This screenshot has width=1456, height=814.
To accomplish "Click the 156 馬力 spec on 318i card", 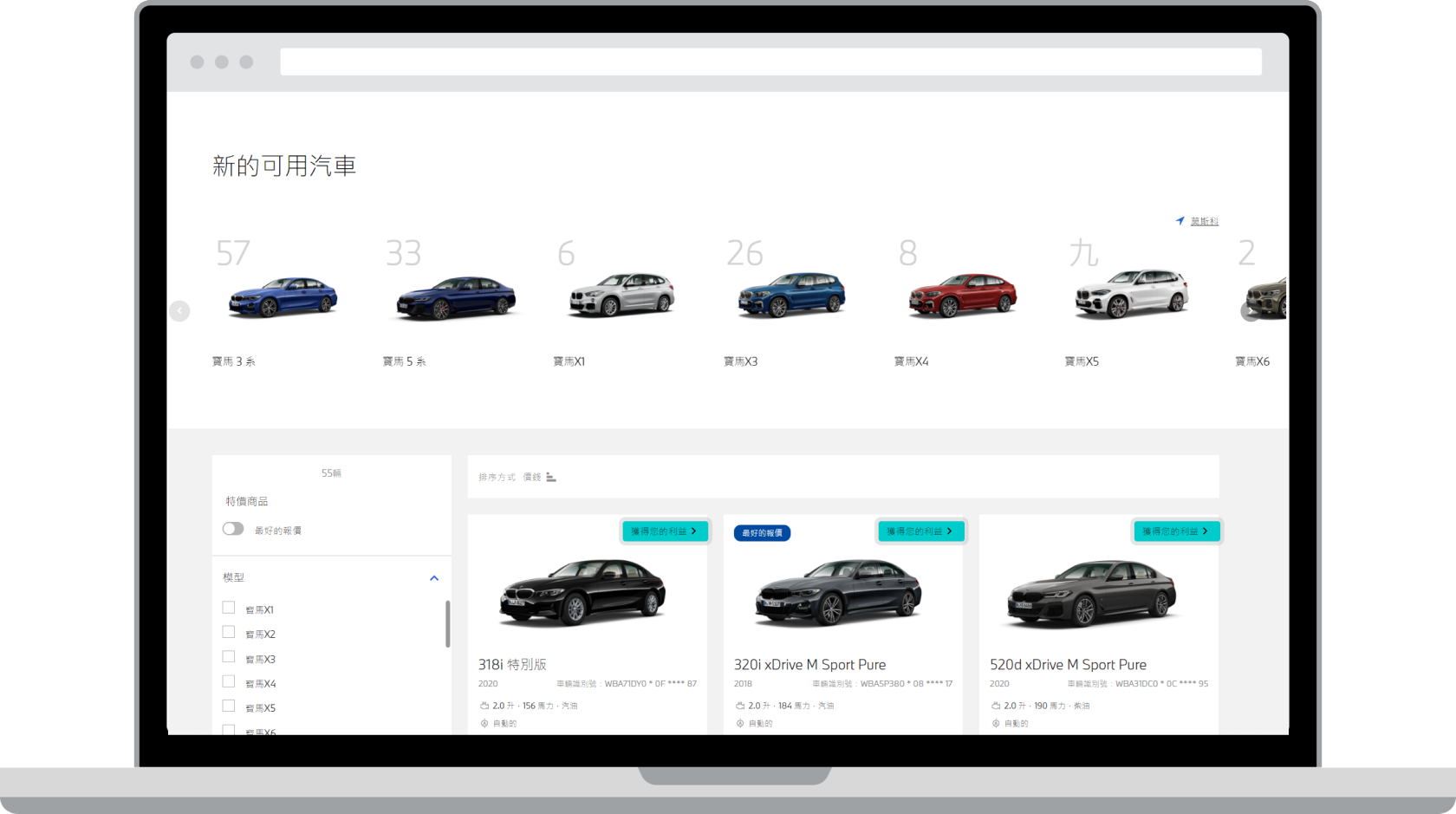I will coord(538,706).
